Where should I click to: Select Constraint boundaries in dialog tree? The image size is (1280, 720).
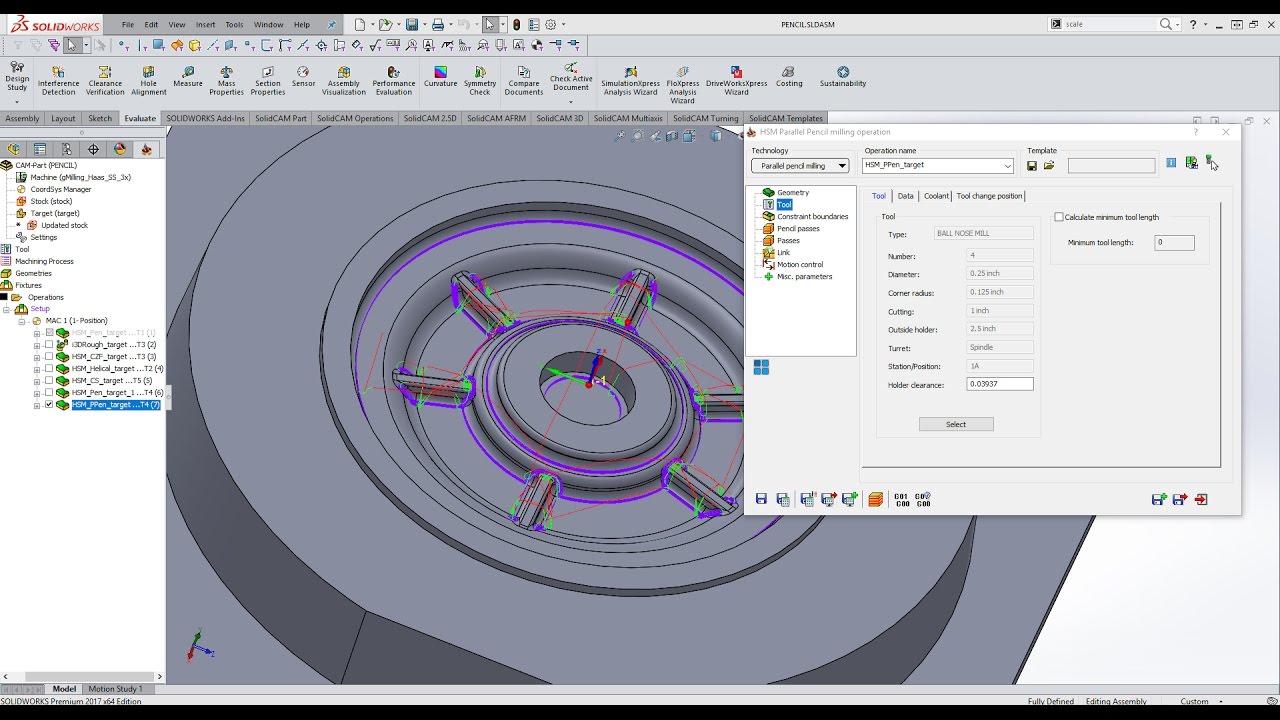click(812, 216)
